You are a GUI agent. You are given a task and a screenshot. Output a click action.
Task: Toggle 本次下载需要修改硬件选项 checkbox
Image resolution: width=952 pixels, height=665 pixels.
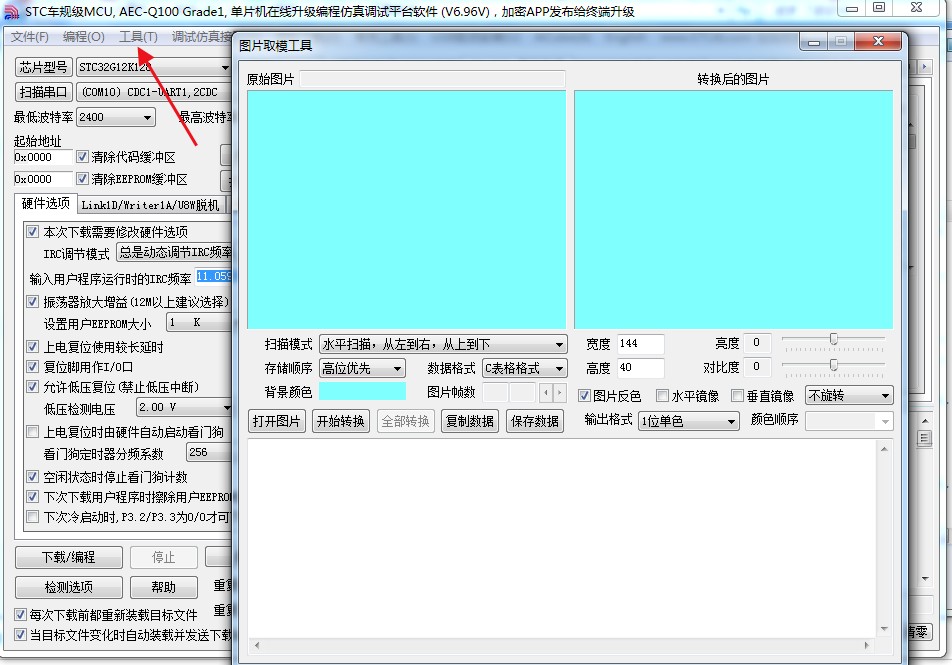[x=33, y=231]
